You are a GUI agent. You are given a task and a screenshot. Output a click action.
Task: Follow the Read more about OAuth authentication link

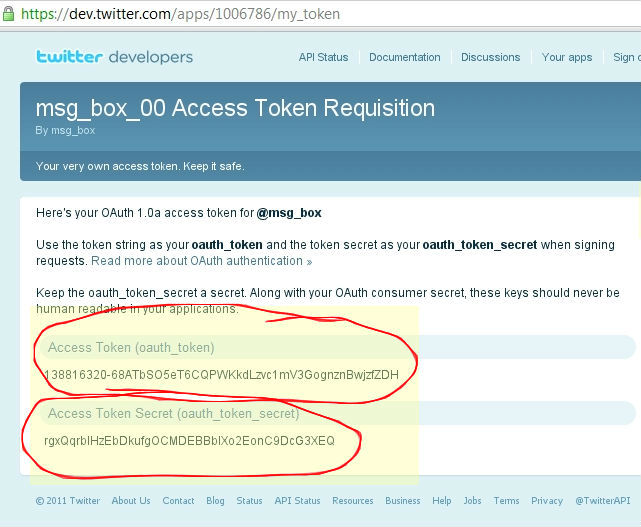click(x=202, y=261)
